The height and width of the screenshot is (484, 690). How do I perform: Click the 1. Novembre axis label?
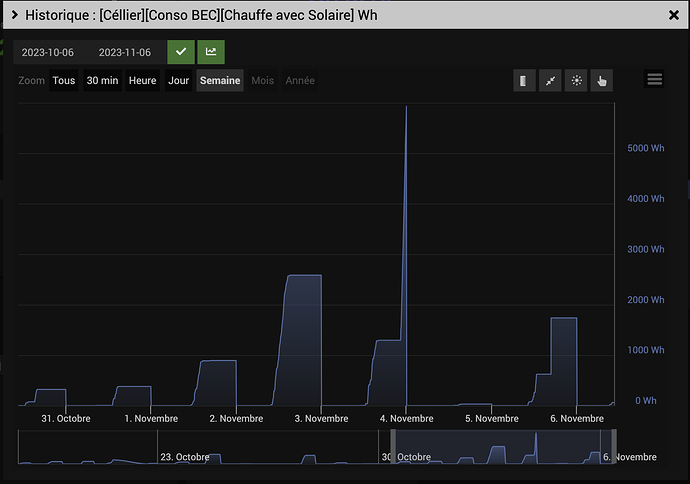click(151, 418)
